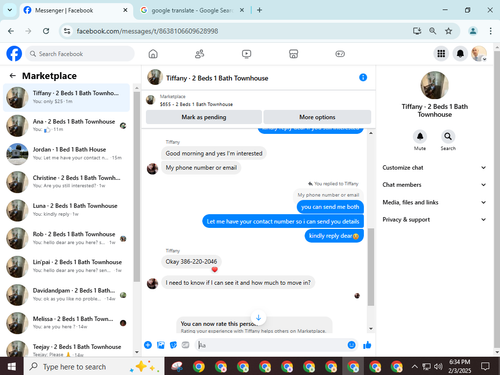Open the Windows notification center icon
This screenshot has height=375, width=500.
[x=485, y=367]
